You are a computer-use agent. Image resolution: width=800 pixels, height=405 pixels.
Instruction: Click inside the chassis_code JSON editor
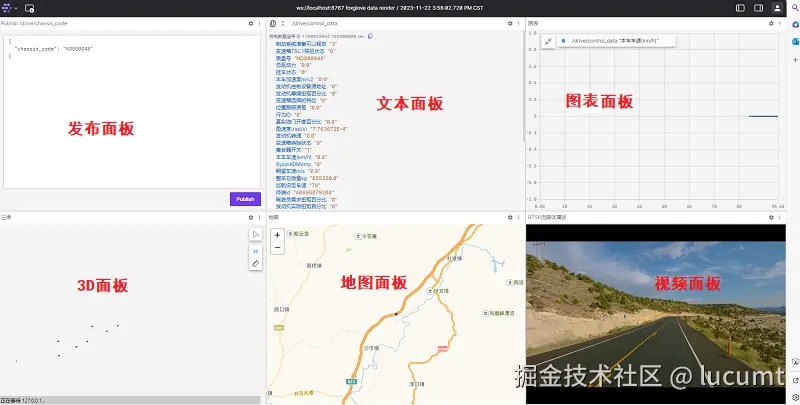click(132, 112)
